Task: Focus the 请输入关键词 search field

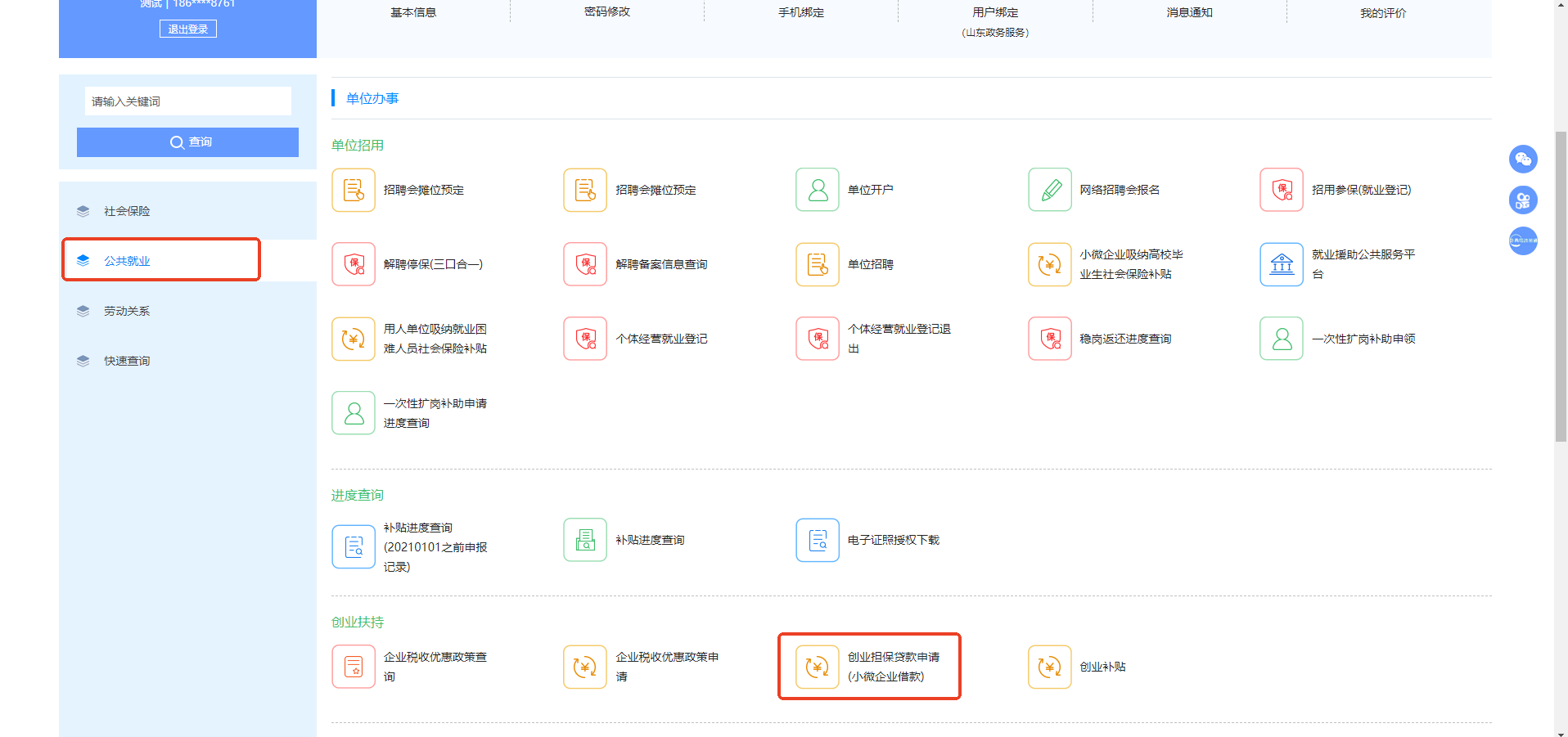Action: click(x=187, y=101)
